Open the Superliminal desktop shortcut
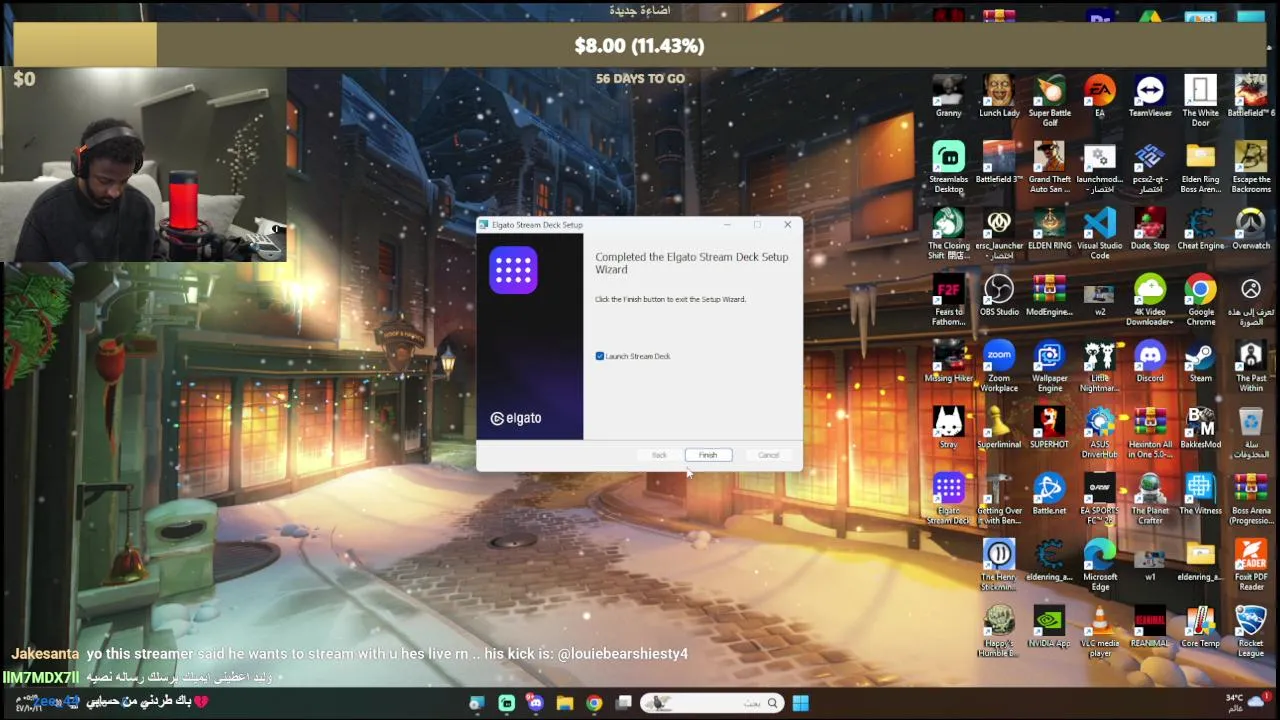Viewport: 1280px width, 720px height. pos(999,428)
